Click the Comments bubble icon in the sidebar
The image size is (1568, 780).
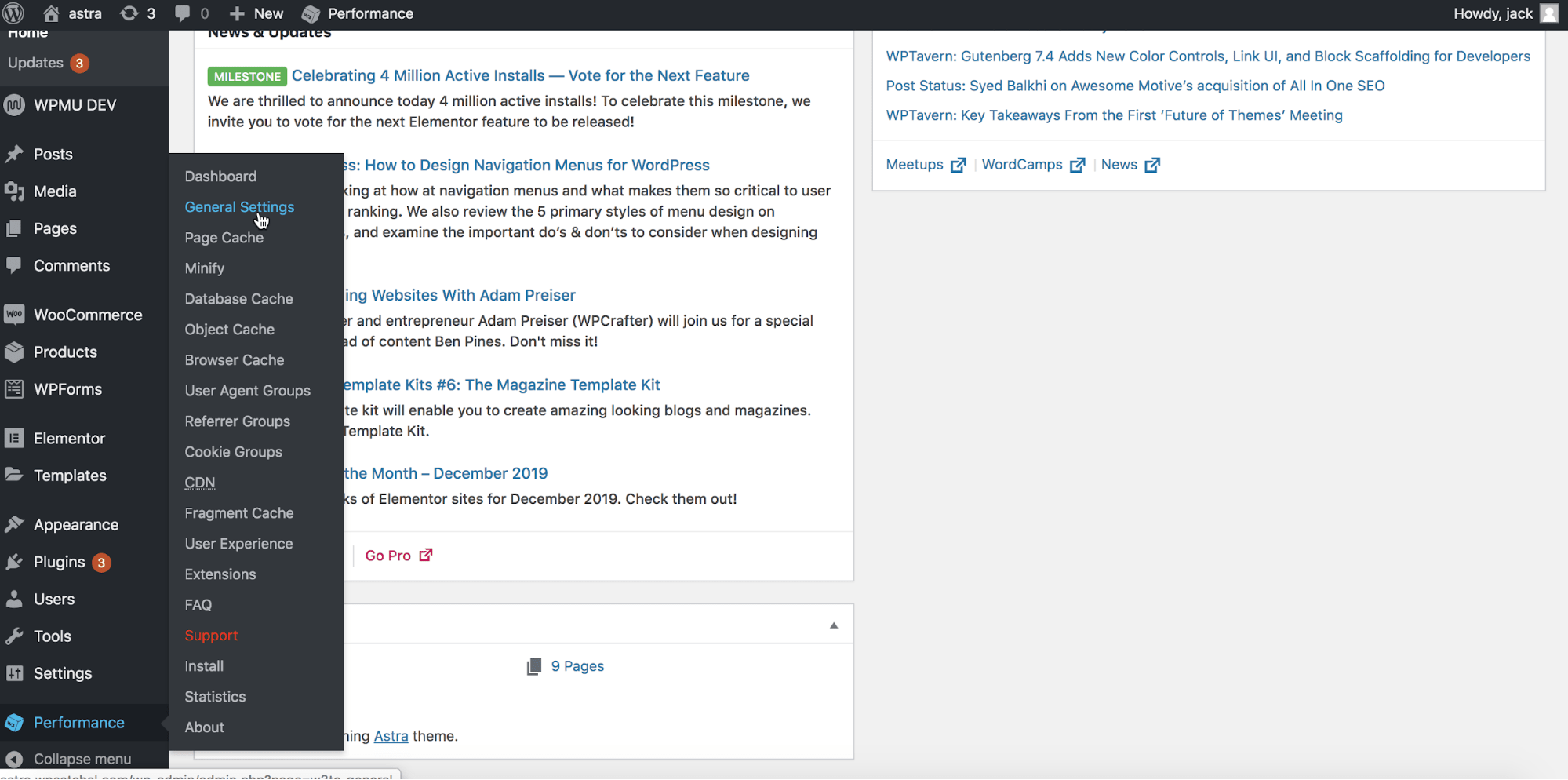click(14, 266)
